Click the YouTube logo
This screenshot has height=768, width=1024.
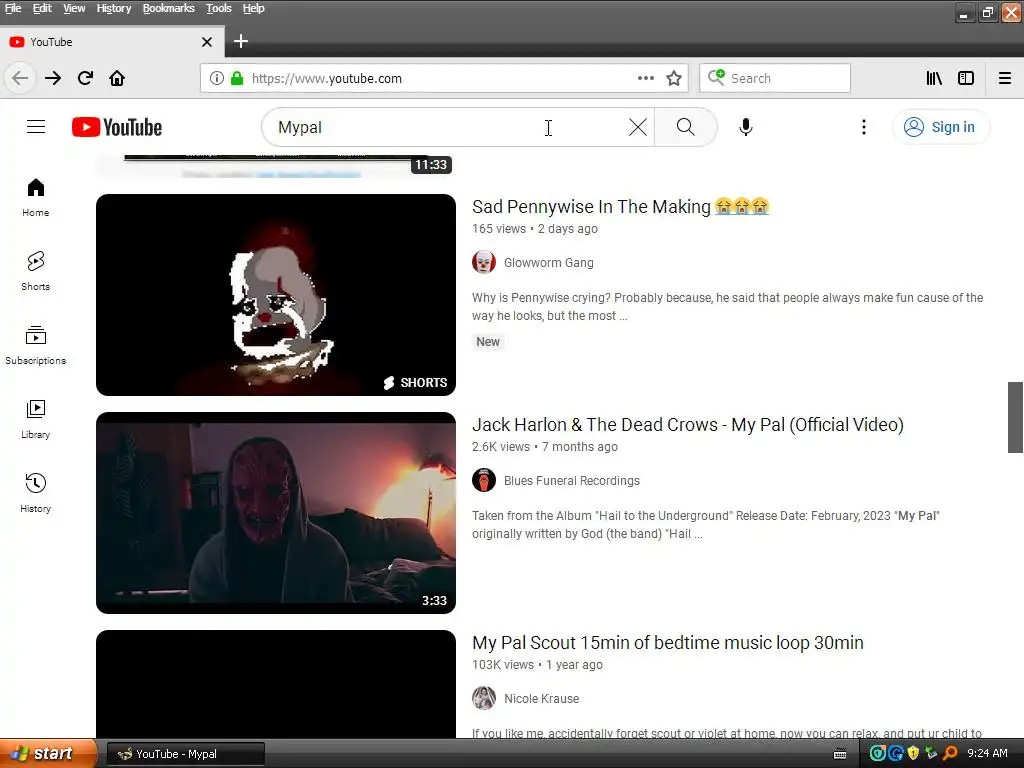(x=117, y=127)
